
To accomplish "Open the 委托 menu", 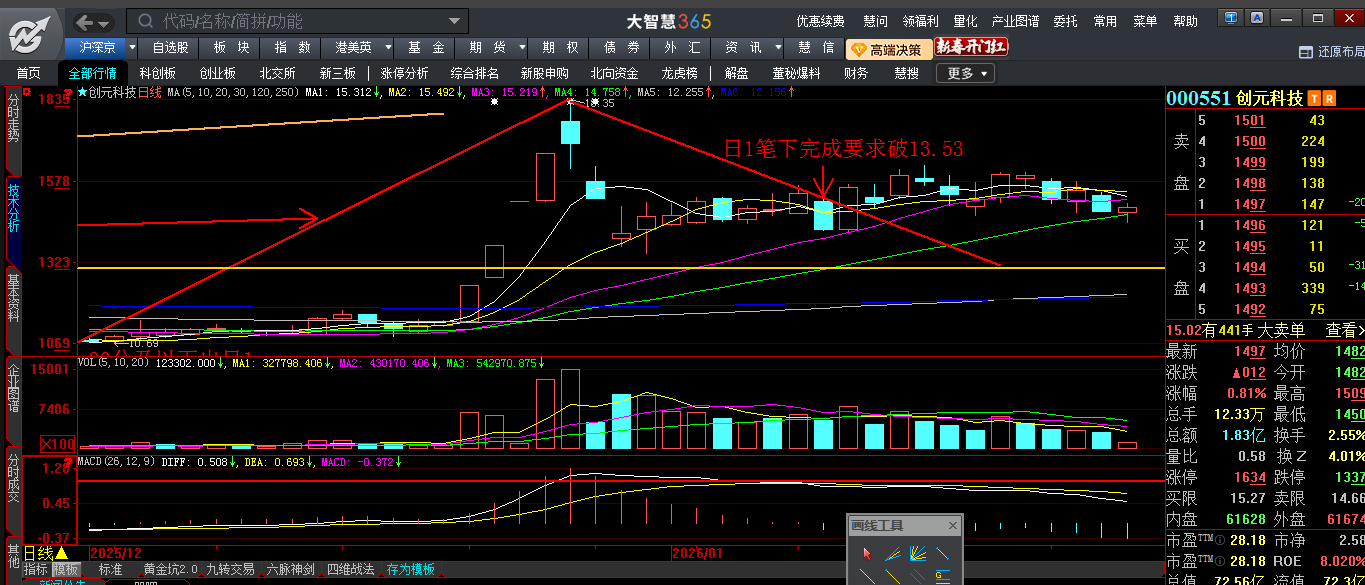I will pos(1066,21).
